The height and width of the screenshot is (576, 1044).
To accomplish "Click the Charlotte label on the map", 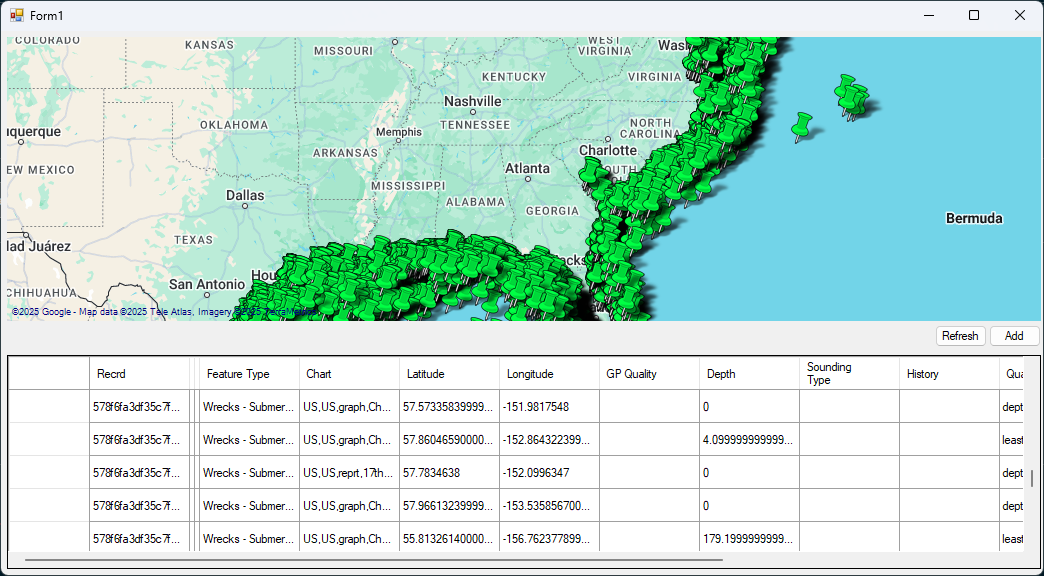I will (x=608, y=150).
